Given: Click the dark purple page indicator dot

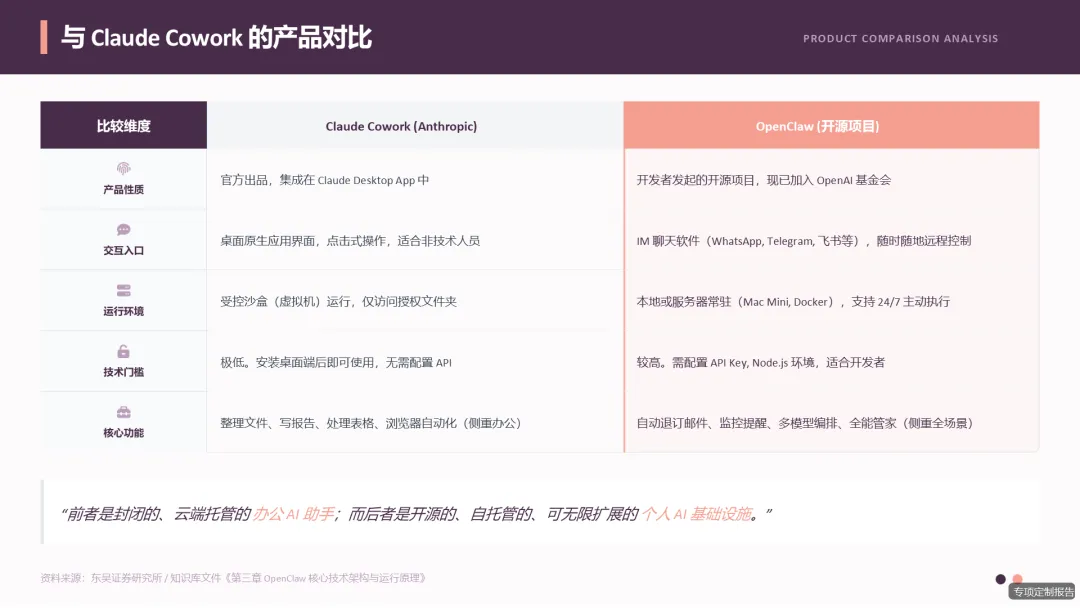Looking at the screenshot, I should coord(1000,579).
